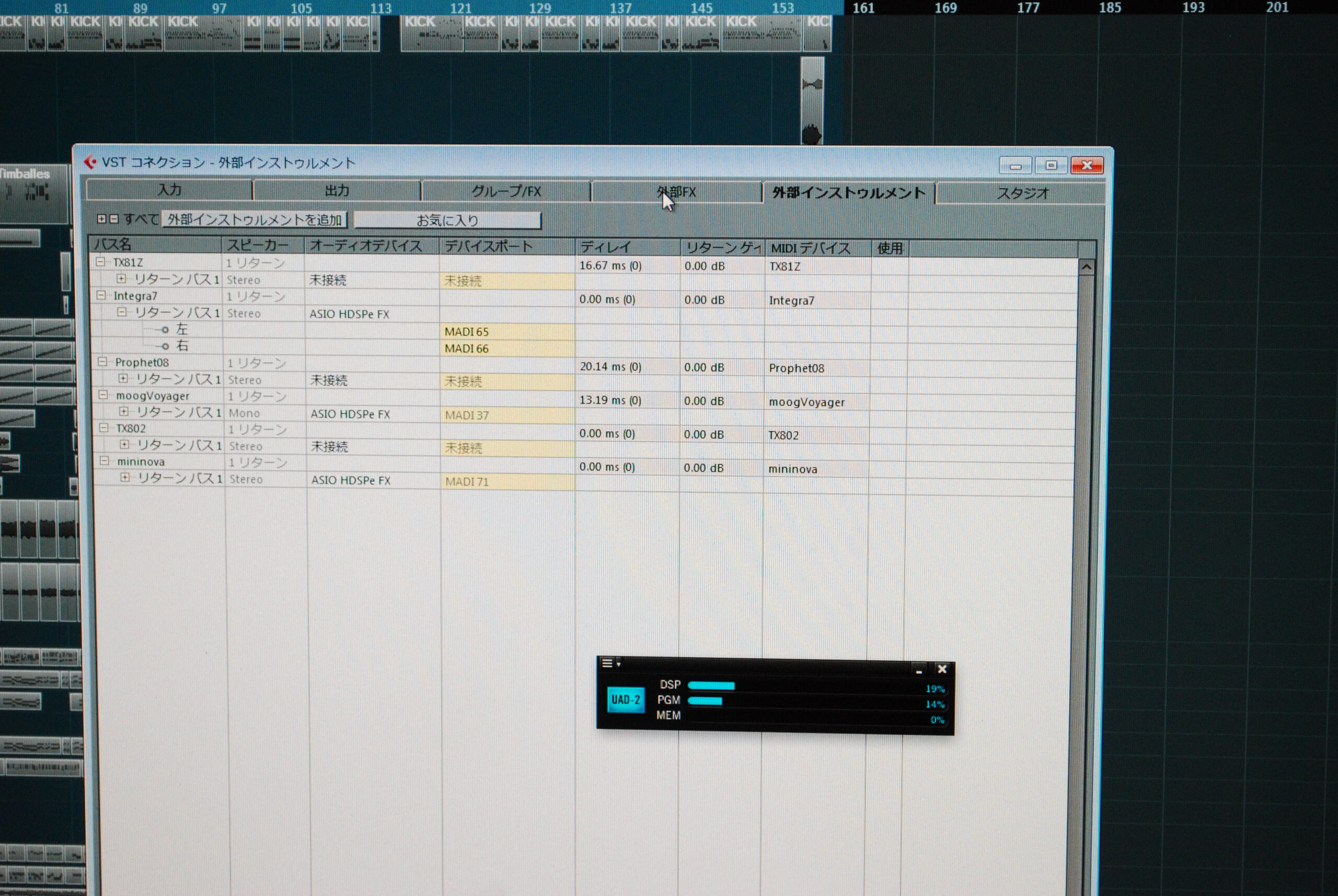Viewport: 1338px width, 896px height.
Task: Open the グループ/FX tab
Action: pyautogui.click(x=505, y=191)
